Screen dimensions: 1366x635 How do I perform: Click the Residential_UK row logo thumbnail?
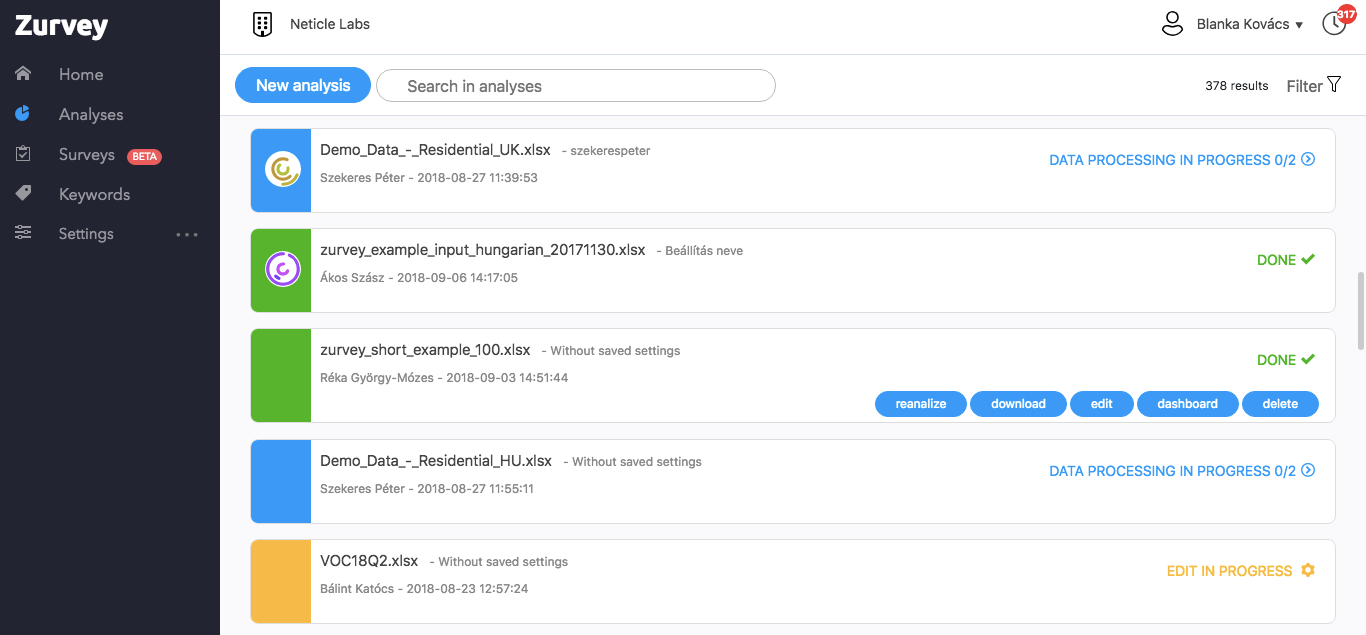point(281,170)
